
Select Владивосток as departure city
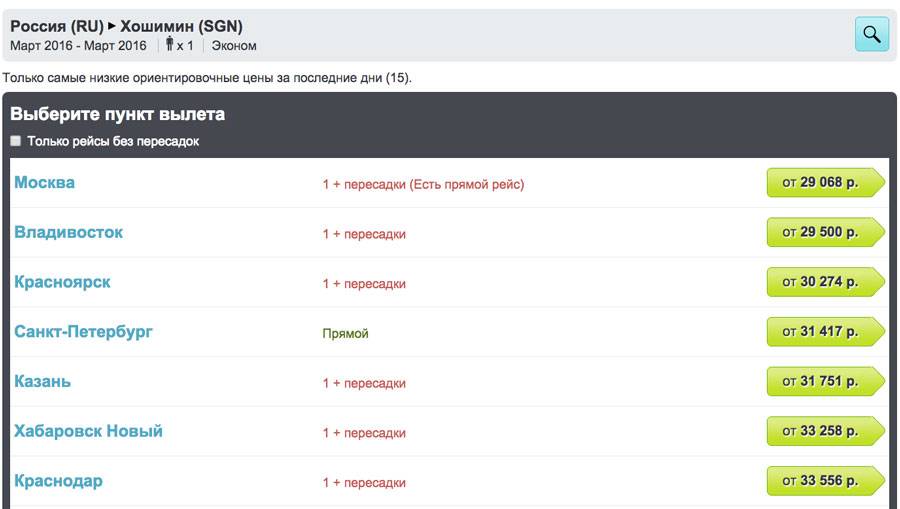(x=69, y=232)
